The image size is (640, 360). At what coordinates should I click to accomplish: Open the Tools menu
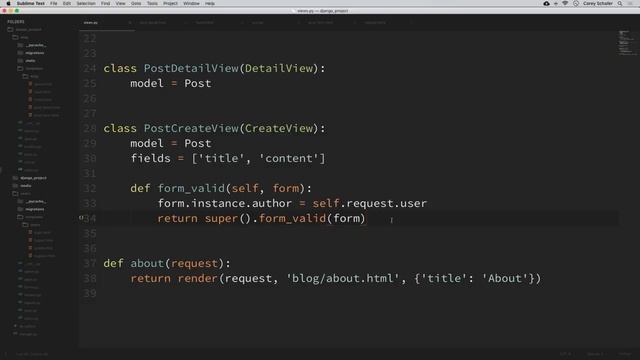click(x=152, y=3)
